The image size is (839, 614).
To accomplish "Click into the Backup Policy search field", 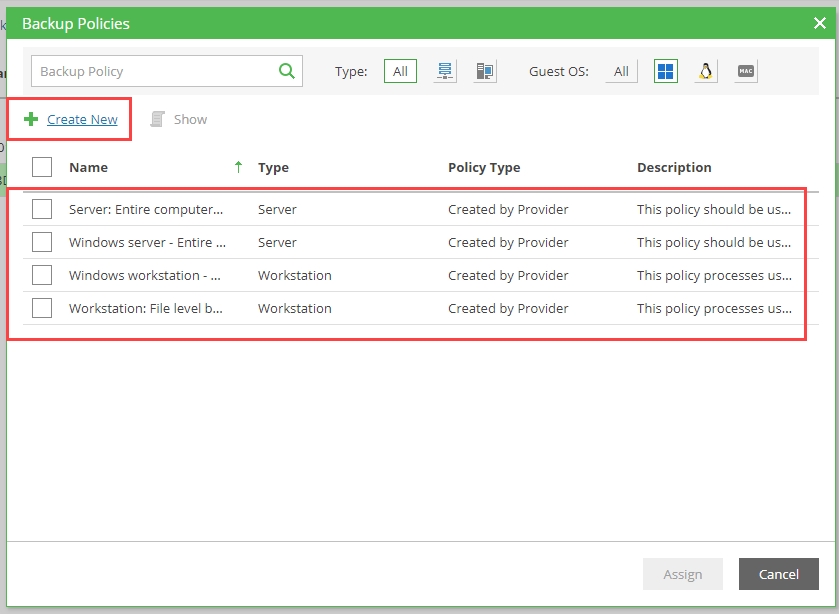I will coord(150,71).
